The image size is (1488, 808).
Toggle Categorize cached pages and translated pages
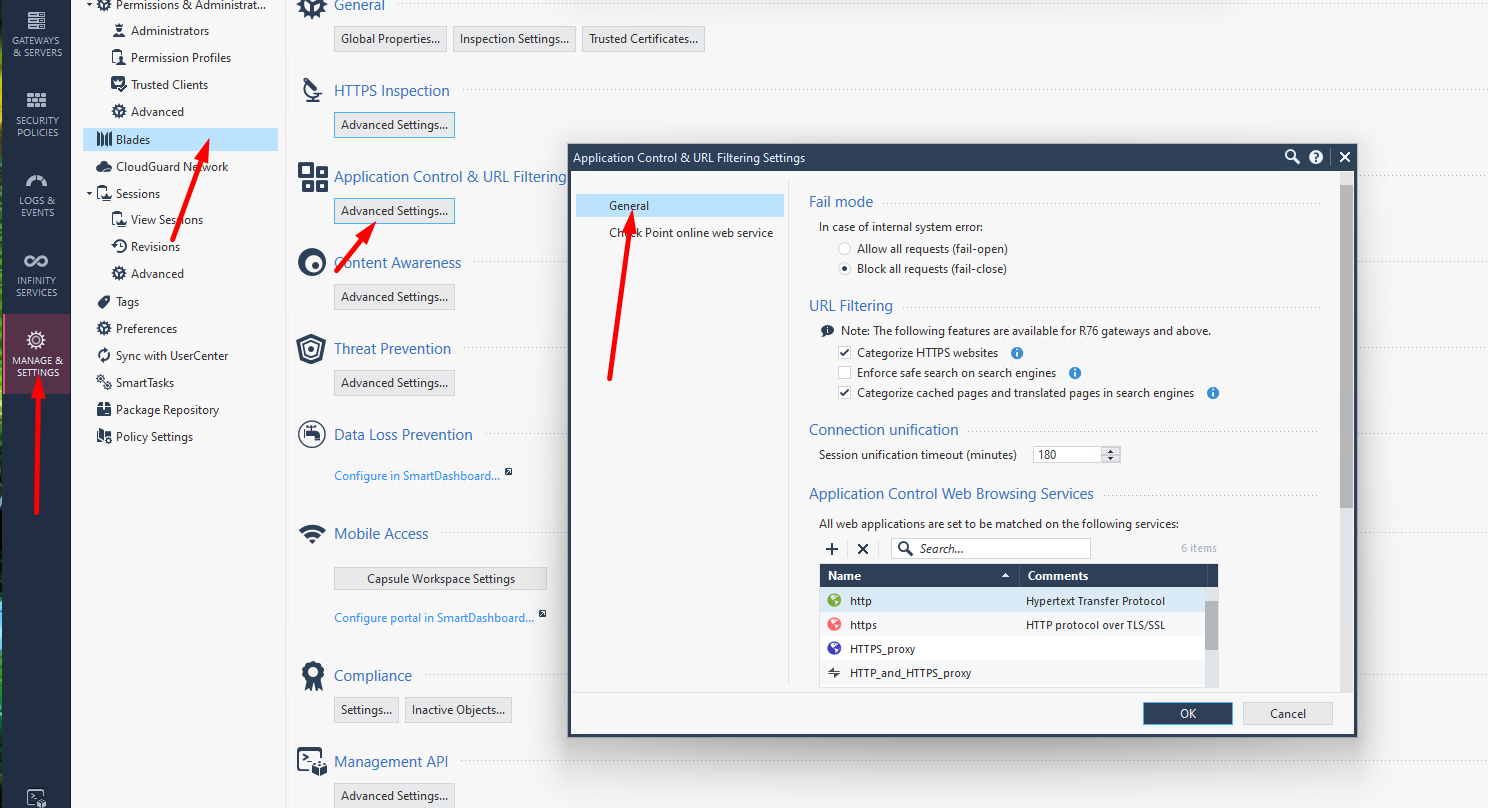844,393
